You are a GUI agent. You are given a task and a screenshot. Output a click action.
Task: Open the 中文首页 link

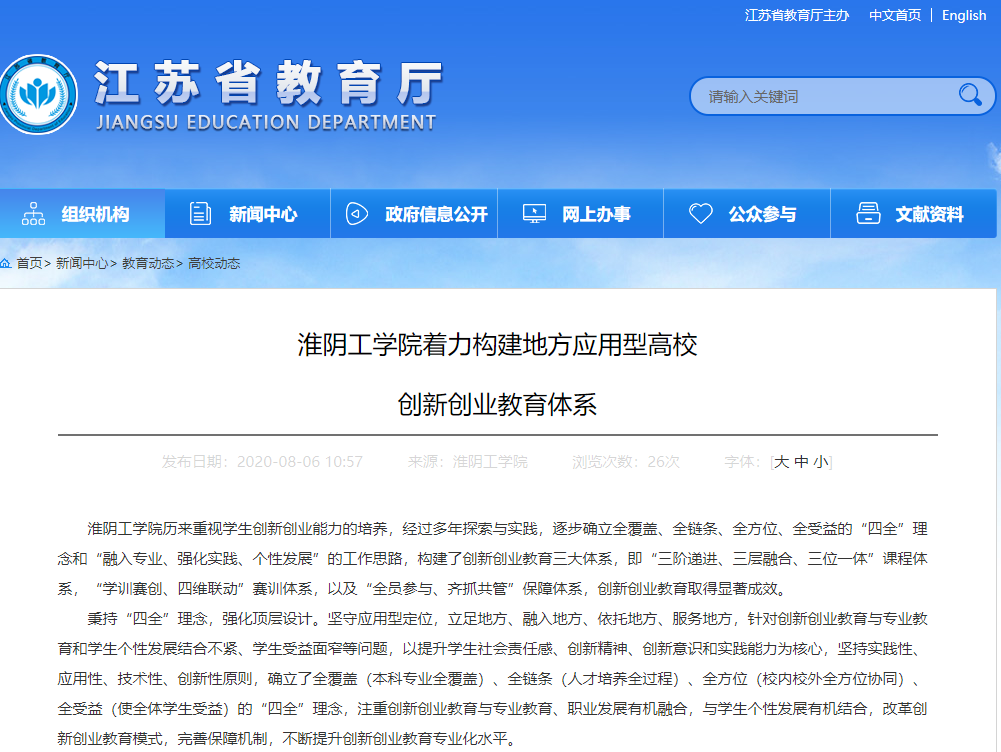[894, 15]
